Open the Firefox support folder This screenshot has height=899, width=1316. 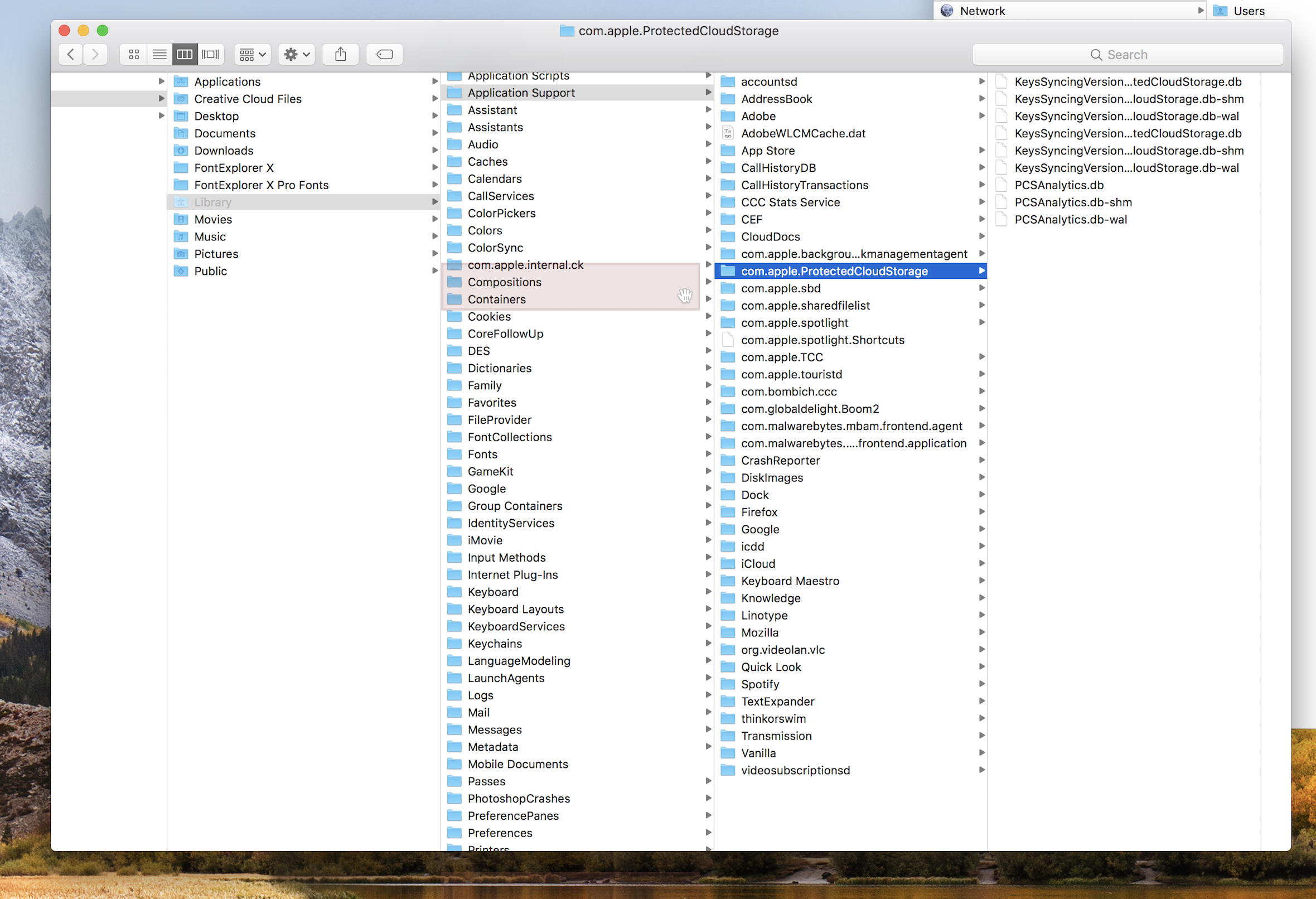coord(759,512)
